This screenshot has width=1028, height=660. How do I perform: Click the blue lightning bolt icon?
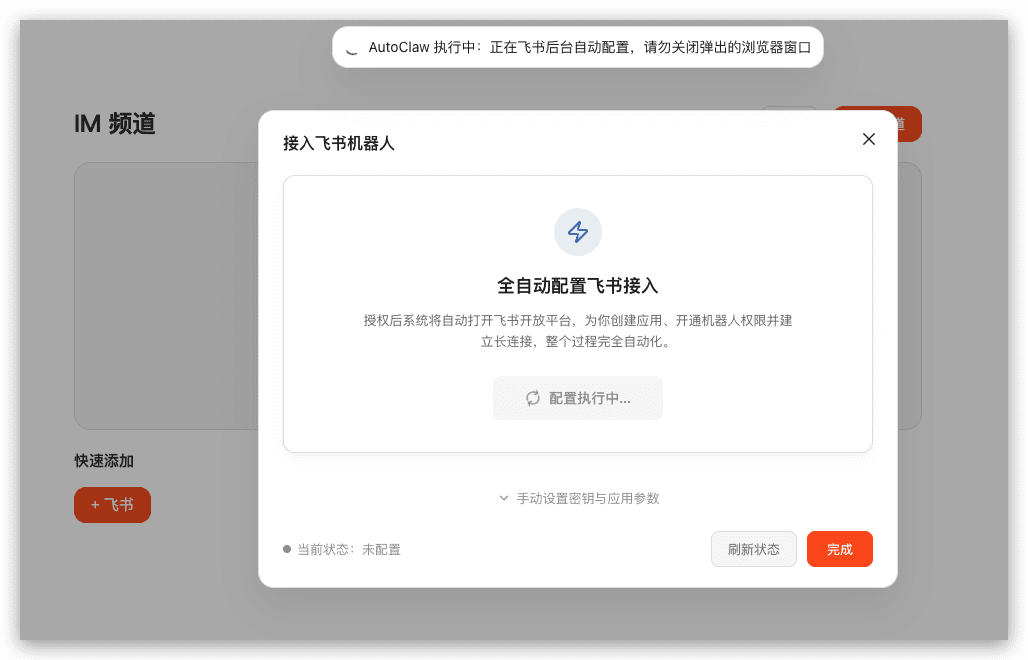pos(578,232)
